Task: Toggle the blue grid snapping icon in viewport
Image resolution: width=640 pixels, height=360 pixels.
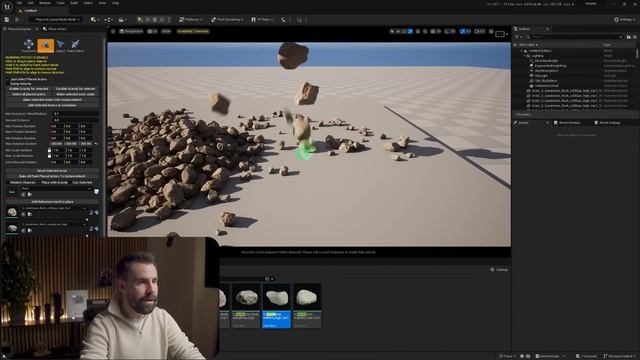Action: click(462, 31)
